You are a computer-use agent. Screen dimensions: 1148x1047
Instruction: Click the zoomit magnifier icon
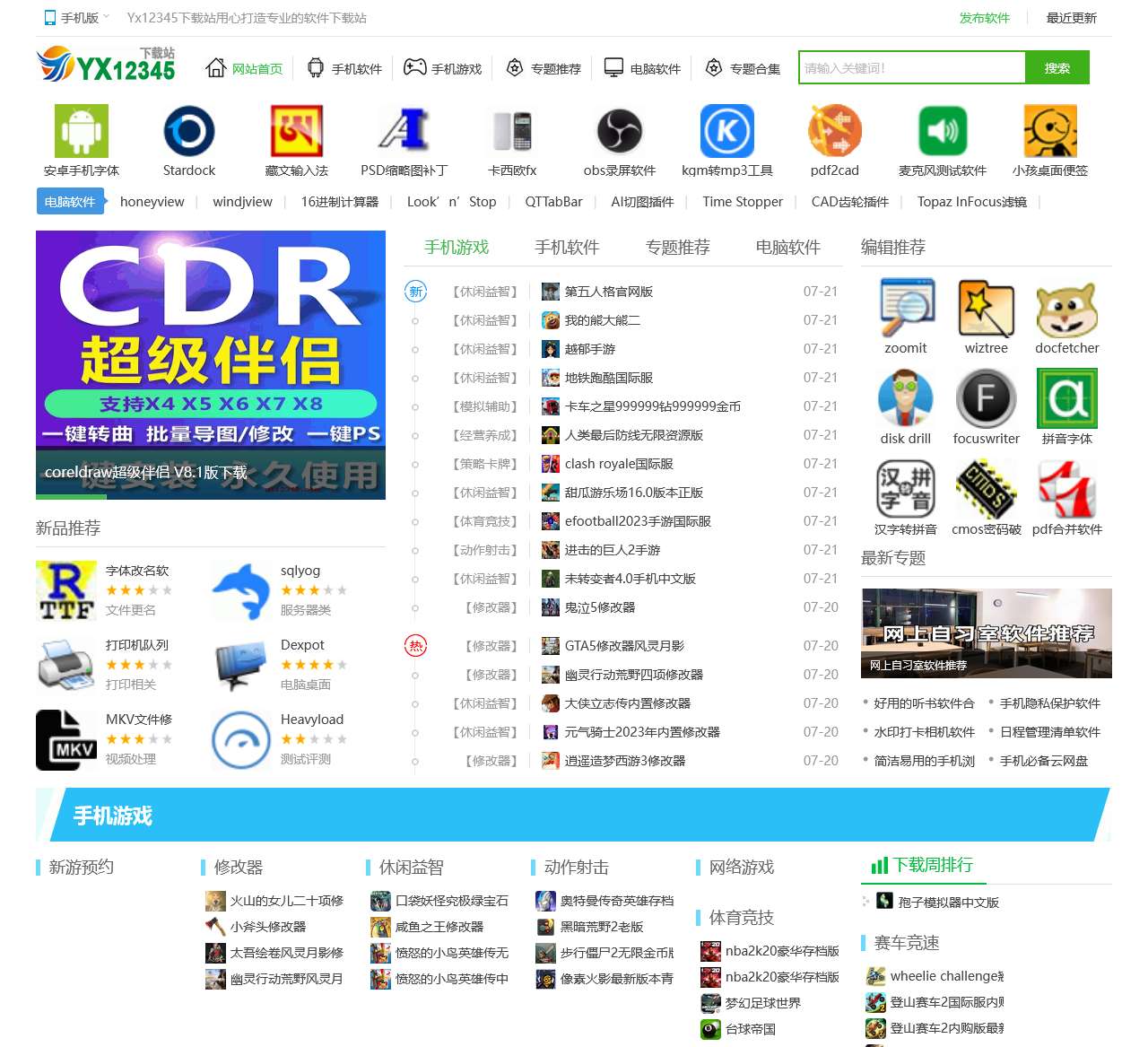click(x=906, y=308)
